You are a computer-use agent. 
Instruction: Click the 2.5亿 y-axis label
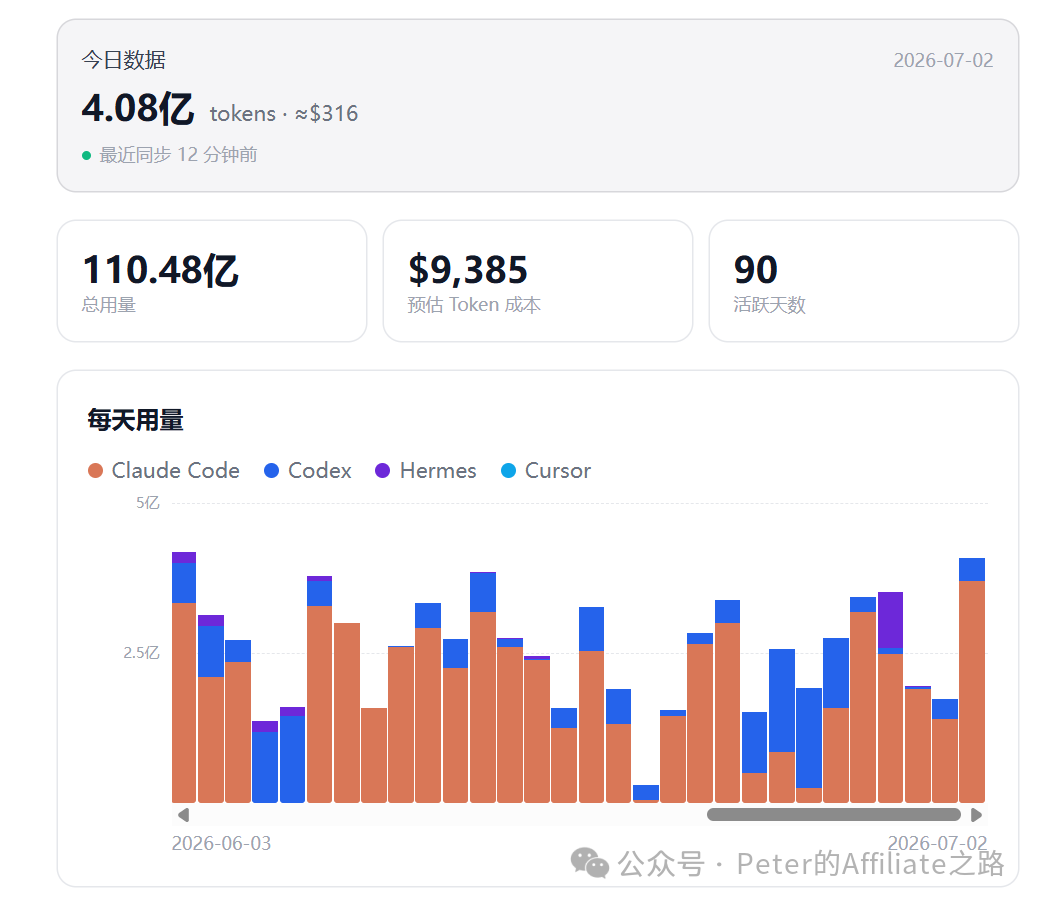pos(141,653)
